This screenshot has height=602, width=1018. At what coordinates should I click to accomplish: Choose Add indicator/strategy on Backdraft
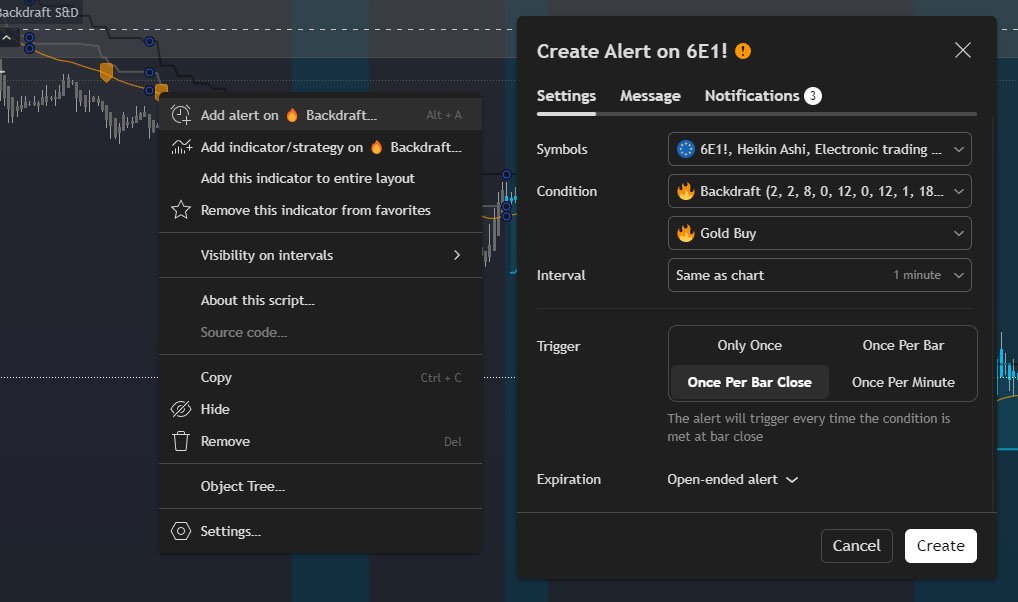(x=320, y=147)
